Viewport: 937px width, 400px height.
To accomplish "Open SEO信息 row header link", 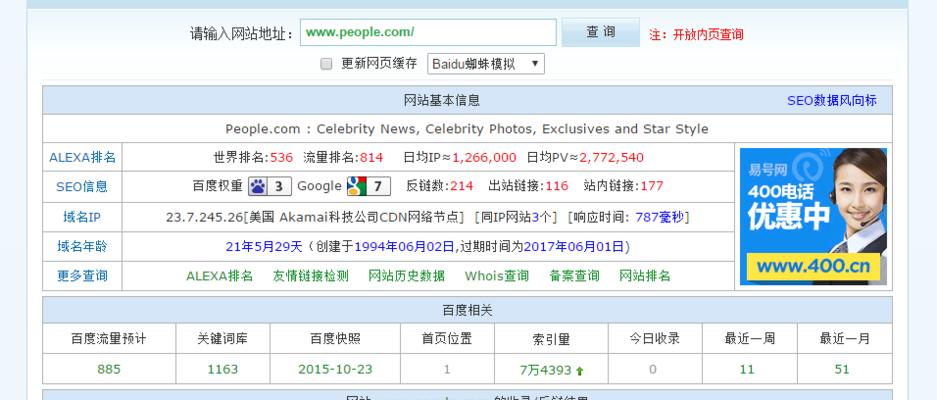I will coord(82,187).
